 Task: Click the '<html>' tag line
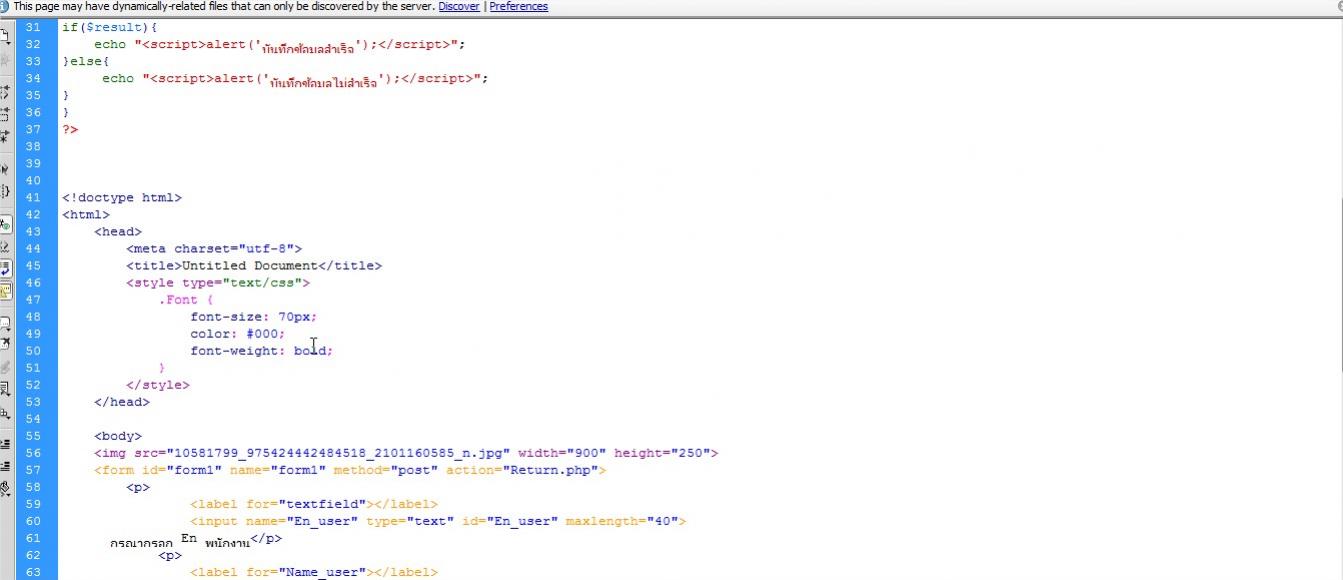(86, 214)
